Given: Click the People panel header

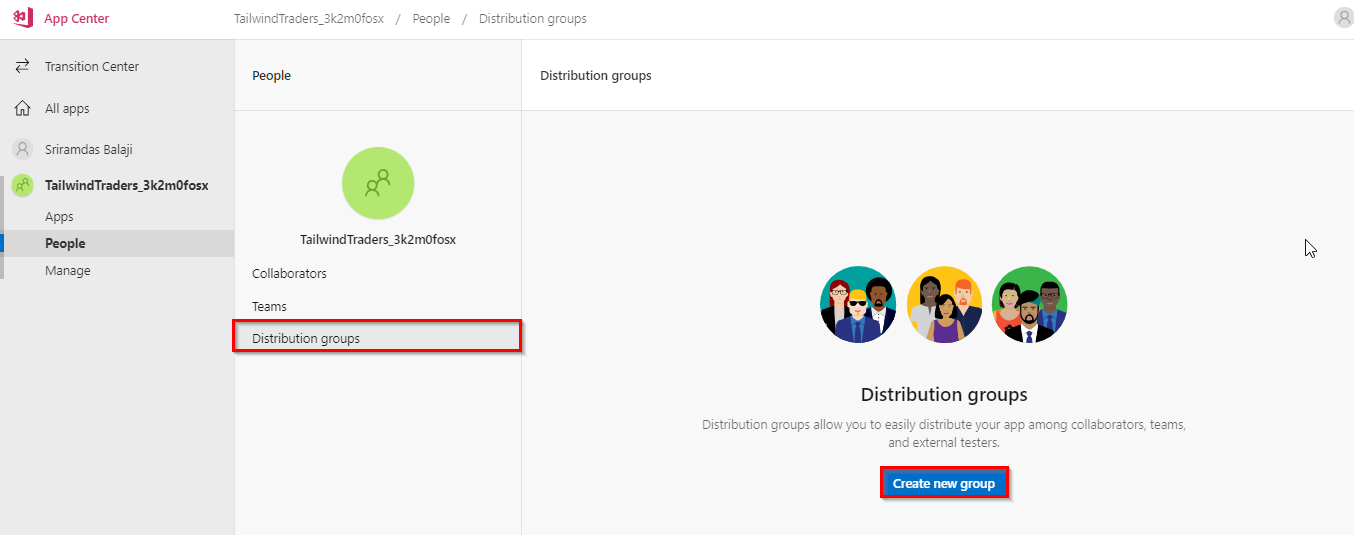Looking at the screenshot, I should [x=271, y=76].
